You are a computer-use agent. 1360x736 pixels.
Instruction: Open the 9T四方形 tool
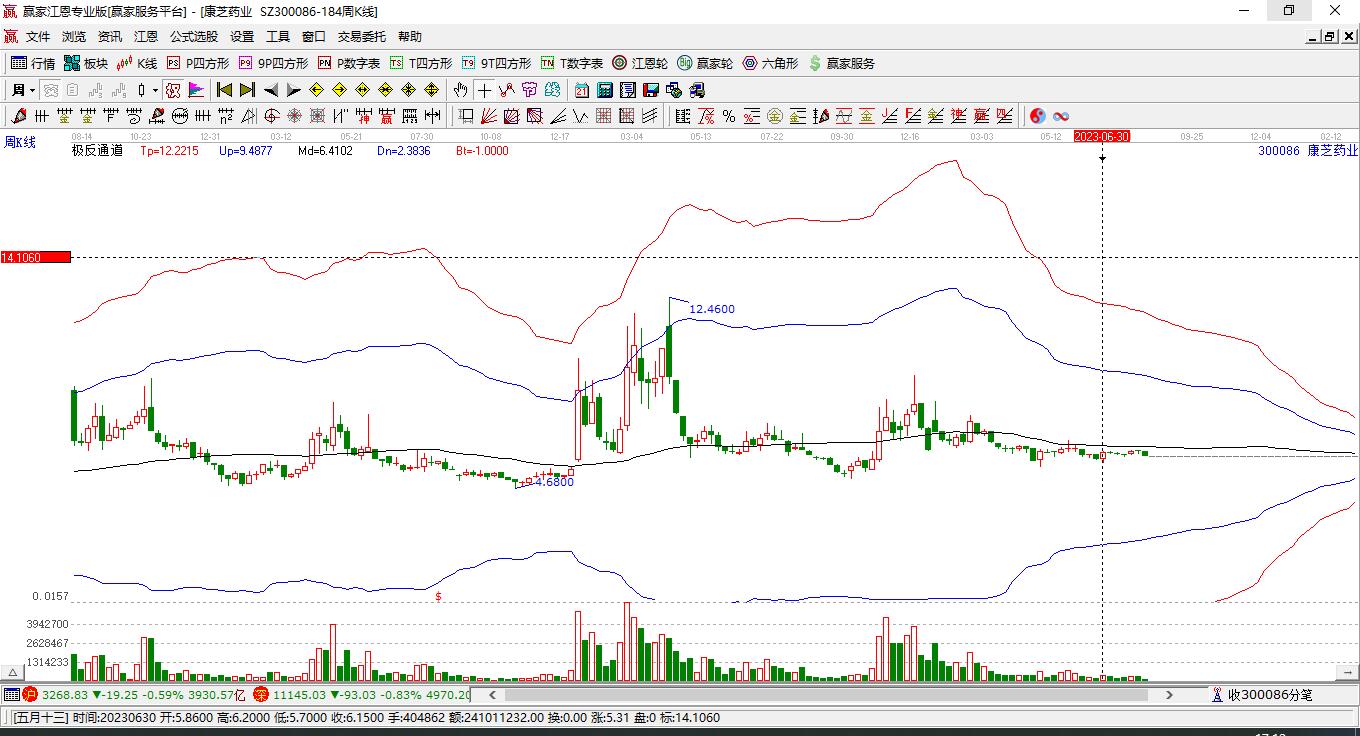pos(496,63)
